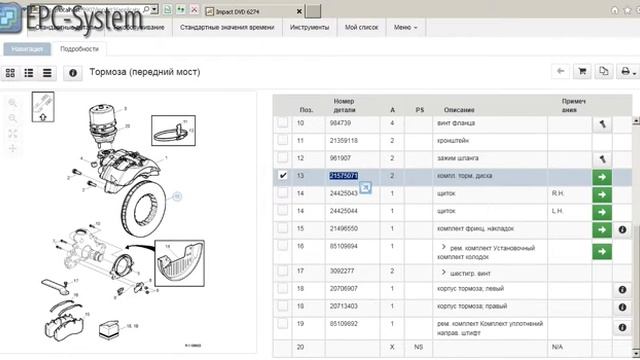The height and width of the screenshot is (360, 640).
Task: Open Мой список menu
Action: tap(362, 27)
